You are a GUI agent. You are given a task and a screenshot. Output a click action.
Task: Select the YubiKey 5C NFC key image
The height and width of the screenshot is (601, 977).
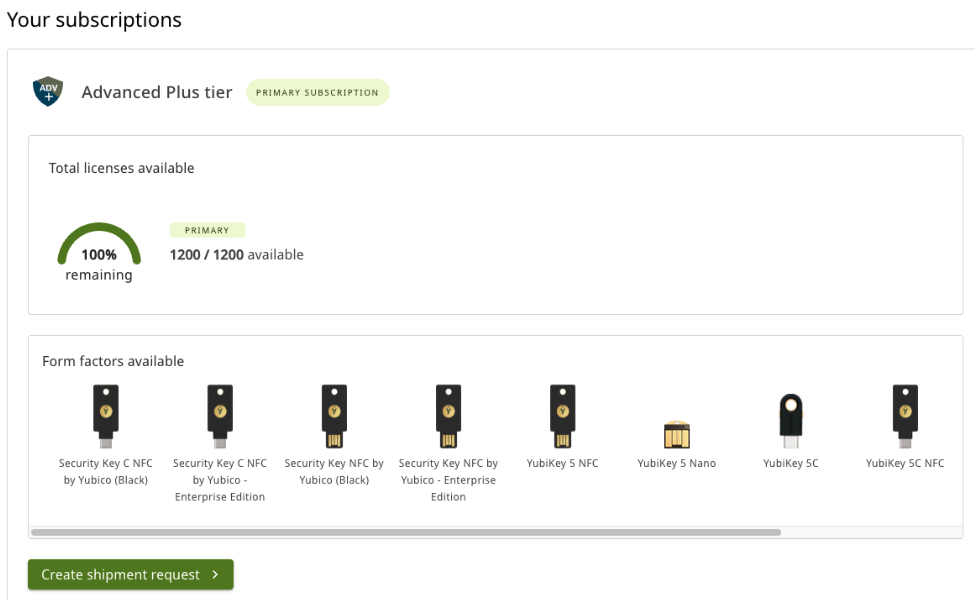click(x=905, y=416)
